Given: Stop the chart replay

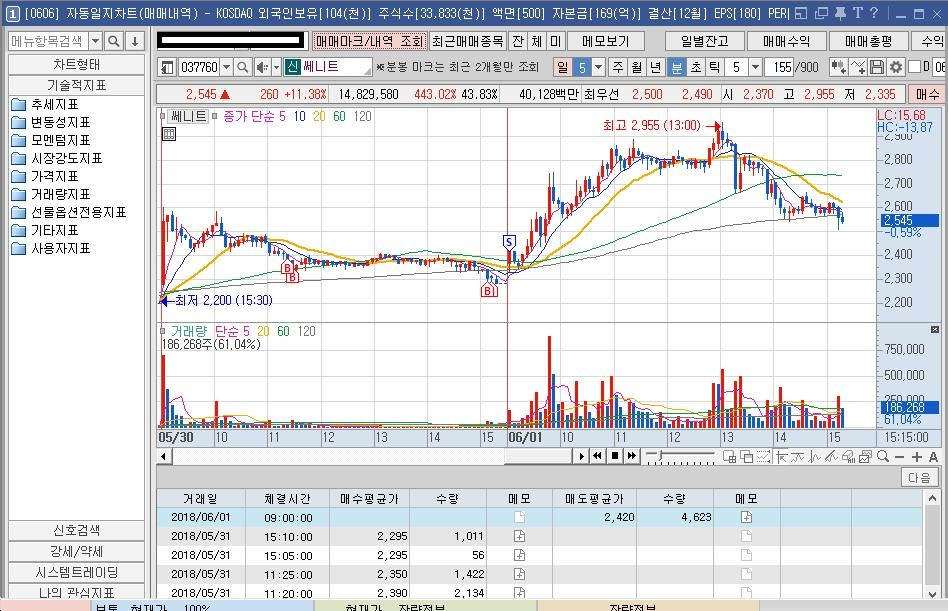Looking at the screenshot, I should (615, 456).
